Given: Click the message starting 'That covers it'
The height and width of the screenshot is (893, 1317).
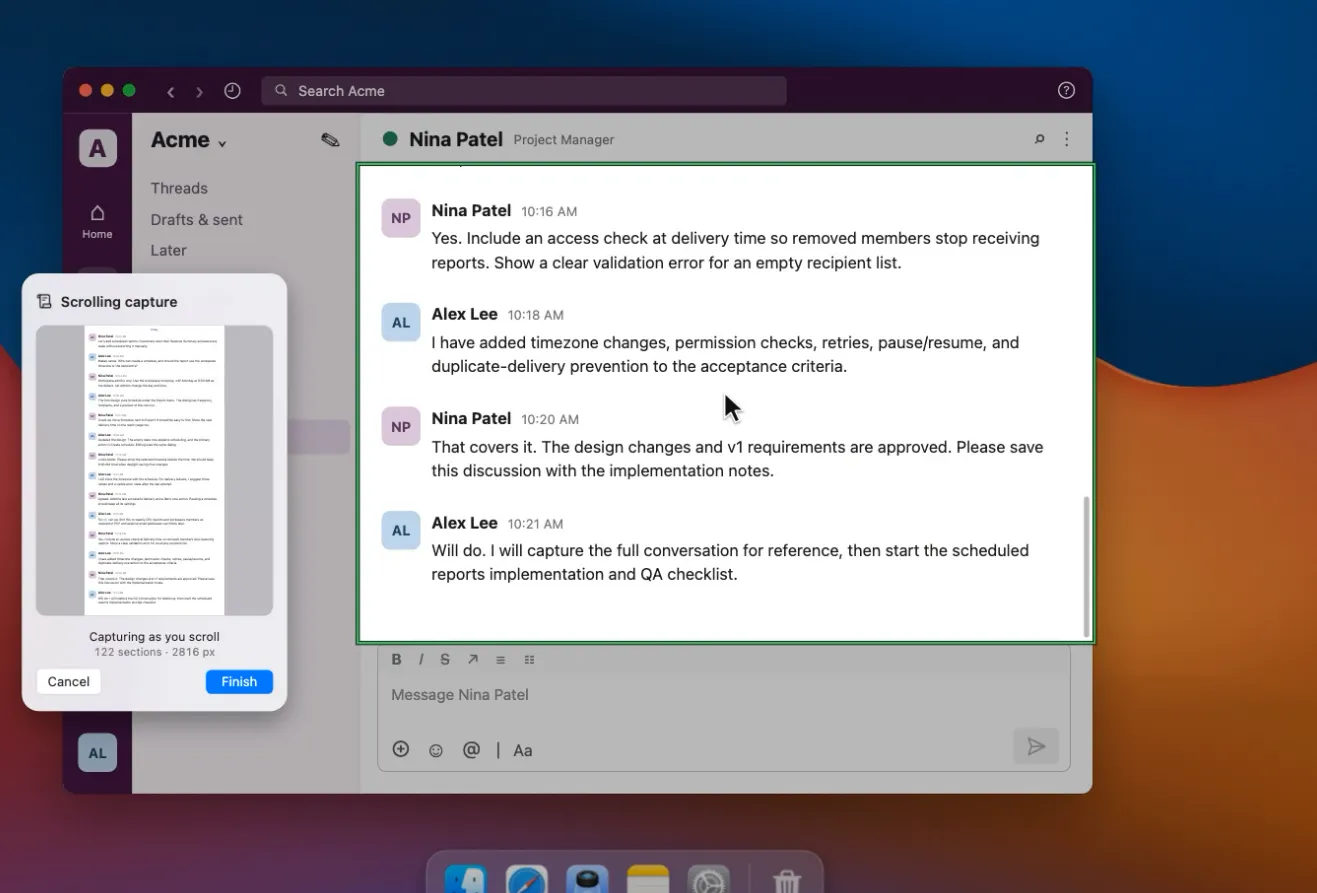Looking at the screenshot, I should (737, 459).
